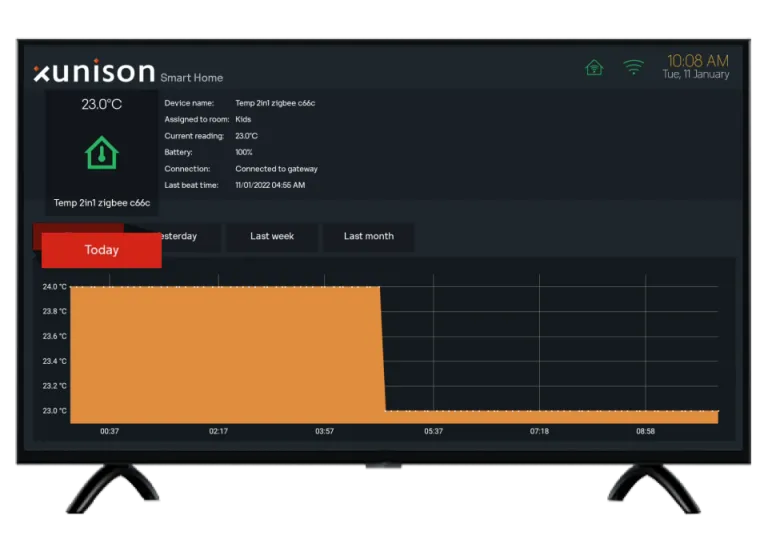Screen dimensions: 768x559
Task: Click the 05:37 time axis label
Action: [433, 431]
